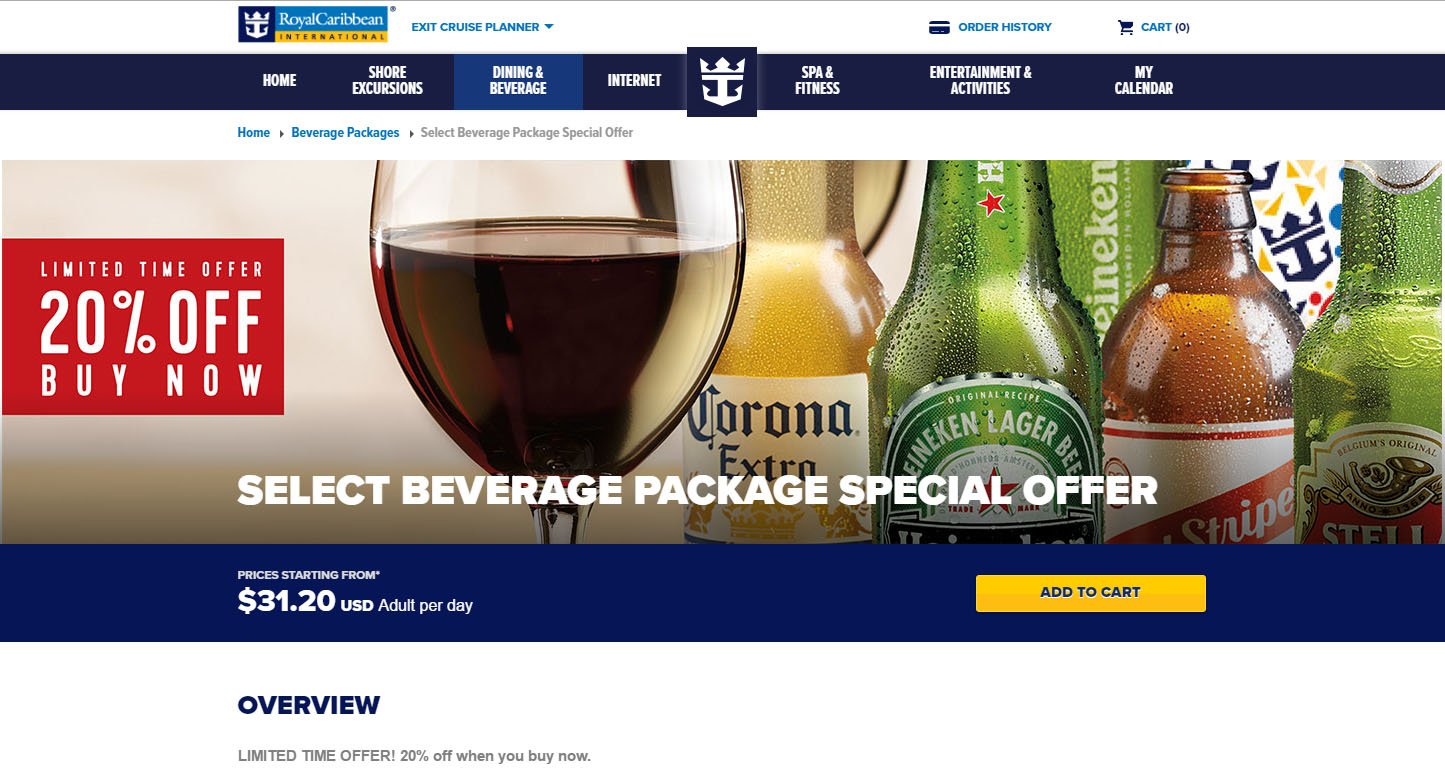The width and height of the screenshot is (1445, 776).
Task: Go to Home in the navigation bar
Action: click(x=279, y=81)
